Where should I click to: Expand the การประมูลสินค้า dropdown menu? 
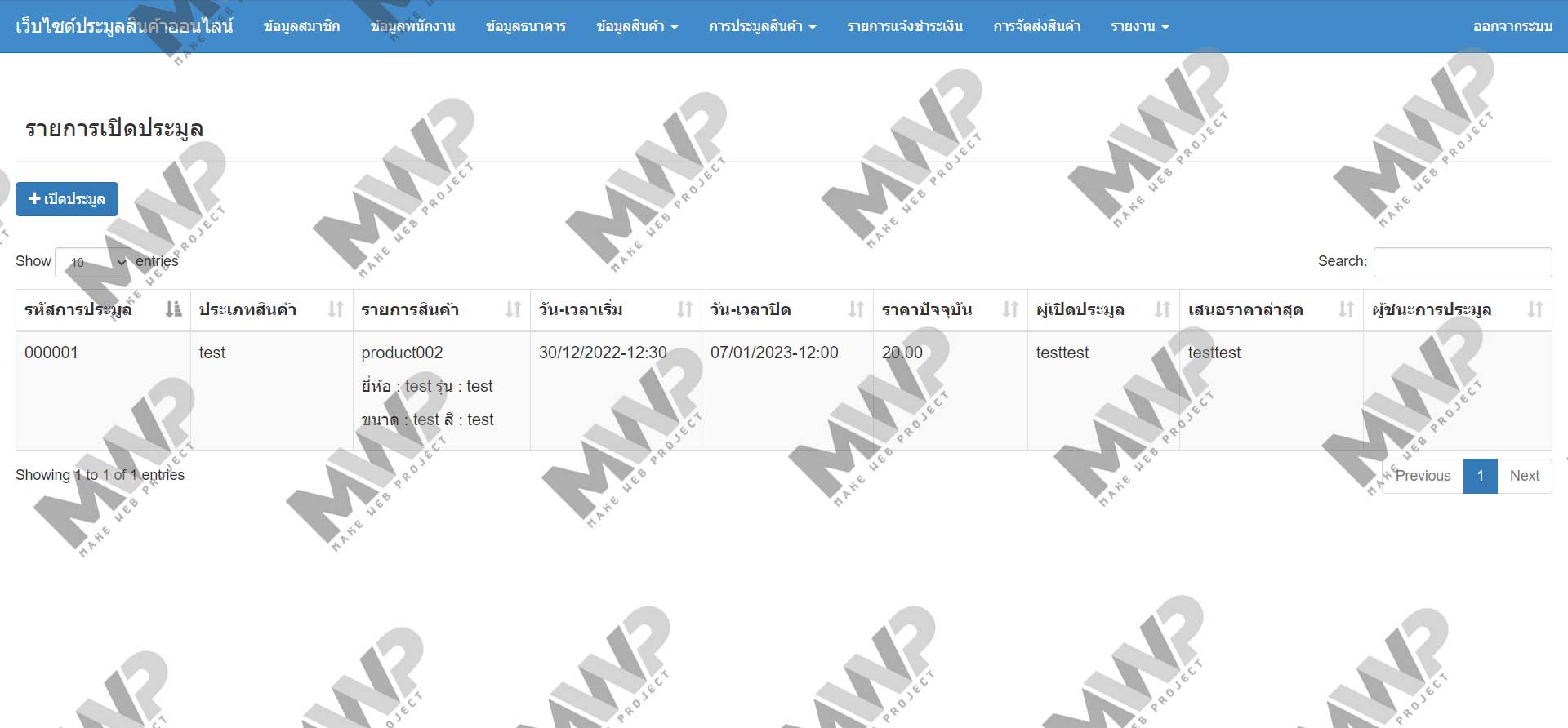click(763, 26)
